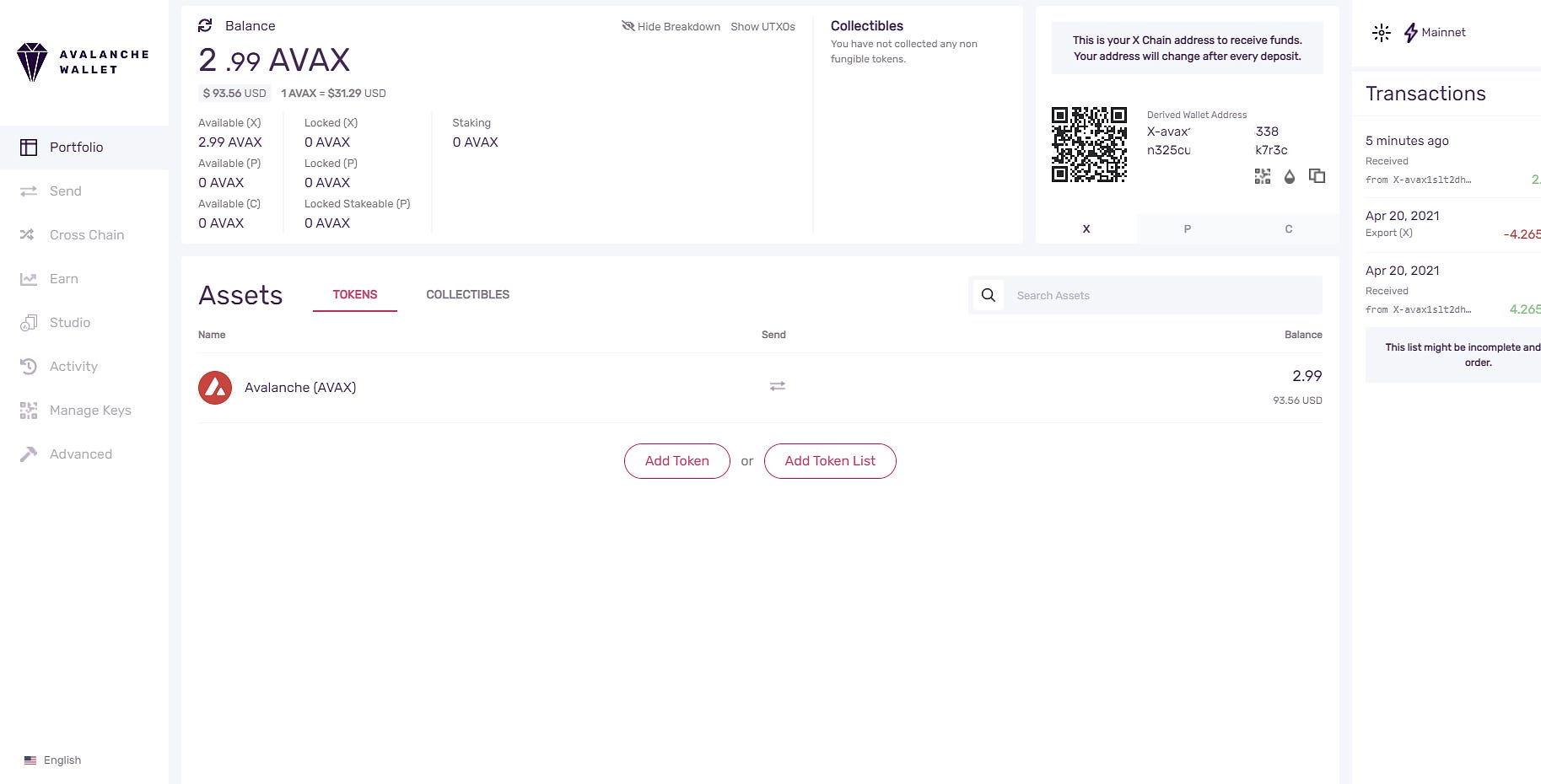The height and width of the screenshot is (784, 1541).
Task: Switch to the C chain address tab
Action: click(1289, 228)
